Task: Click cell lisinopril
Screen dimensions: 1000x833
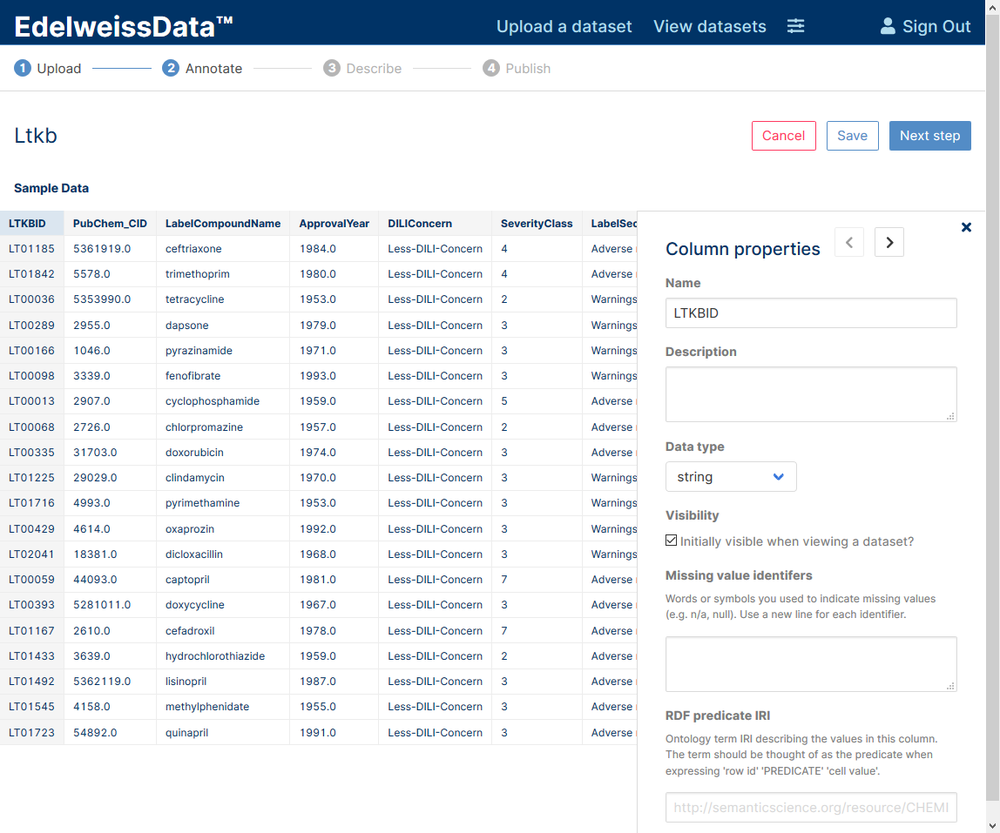Action: point(223,681)
